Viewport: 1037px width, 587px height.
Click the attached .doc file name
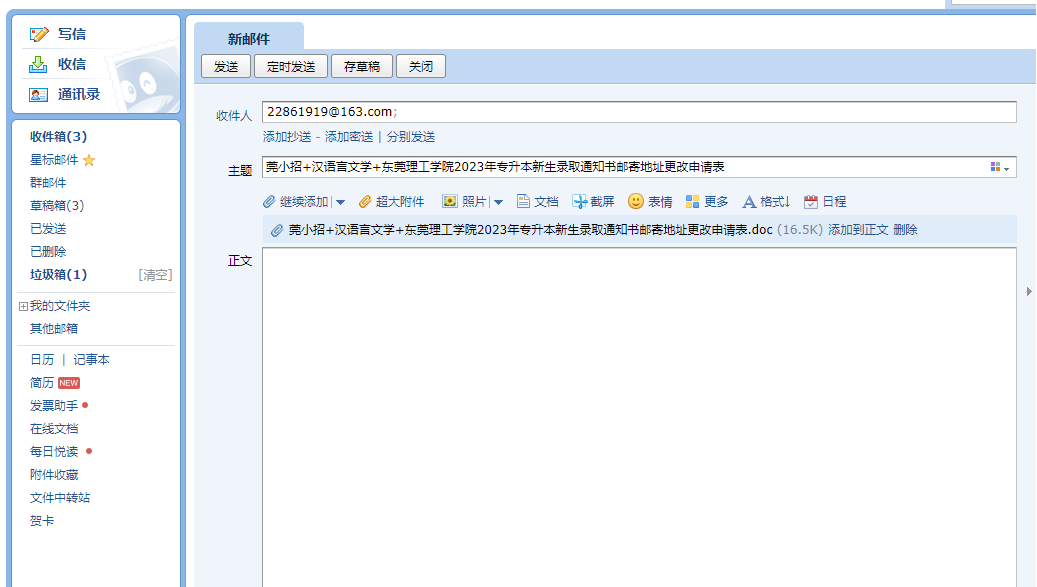530,230
